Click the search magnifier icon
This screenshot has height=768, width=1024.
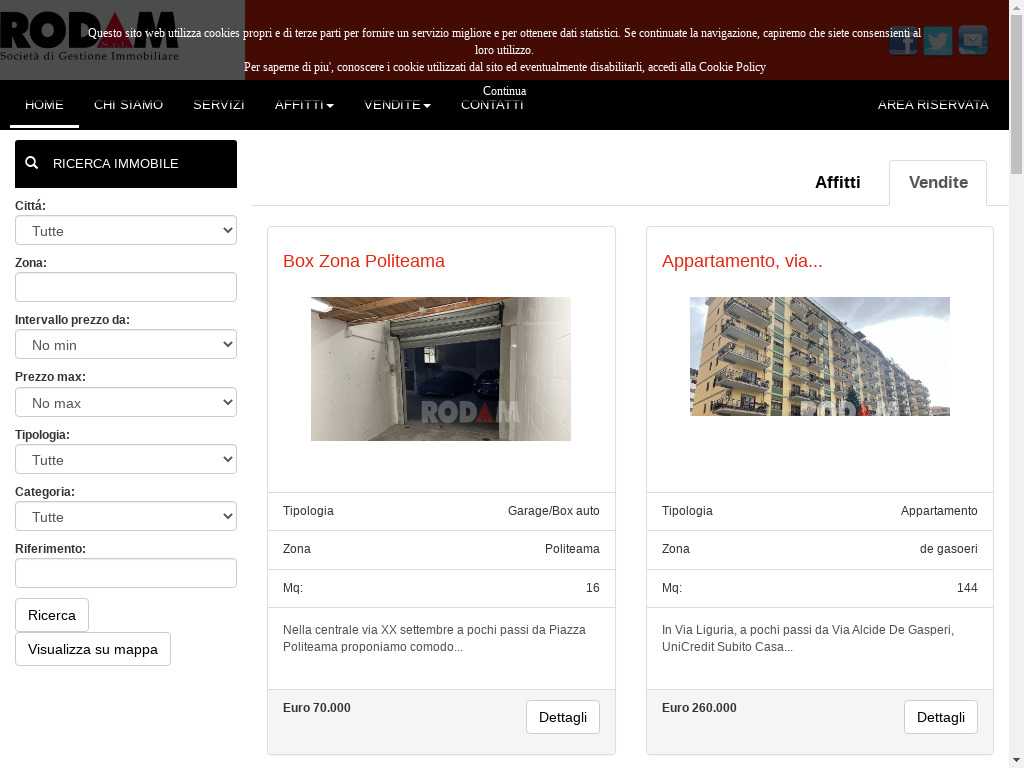[31, 163]
